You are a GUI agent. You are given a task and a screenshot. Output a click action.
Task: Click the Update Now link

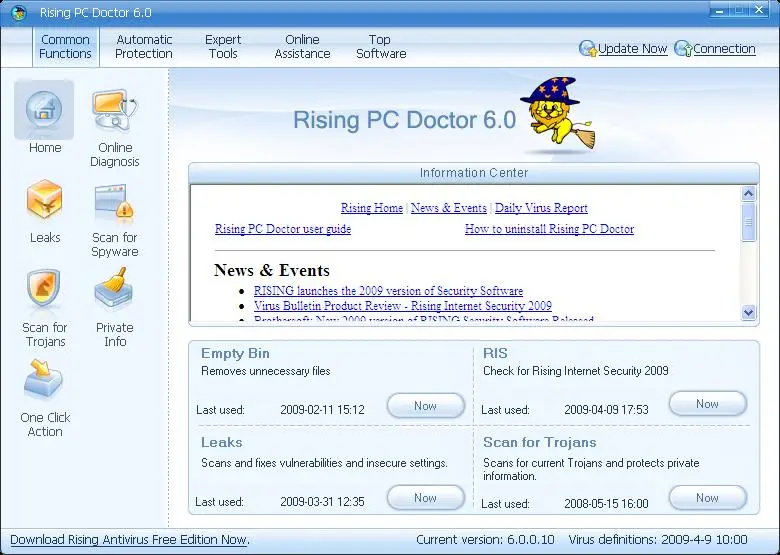[632, 49]
